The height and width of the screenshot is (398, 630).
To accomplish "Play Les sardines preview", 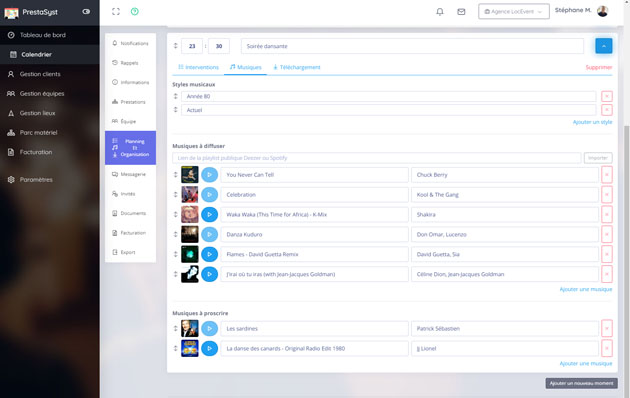I will point(209,329).
